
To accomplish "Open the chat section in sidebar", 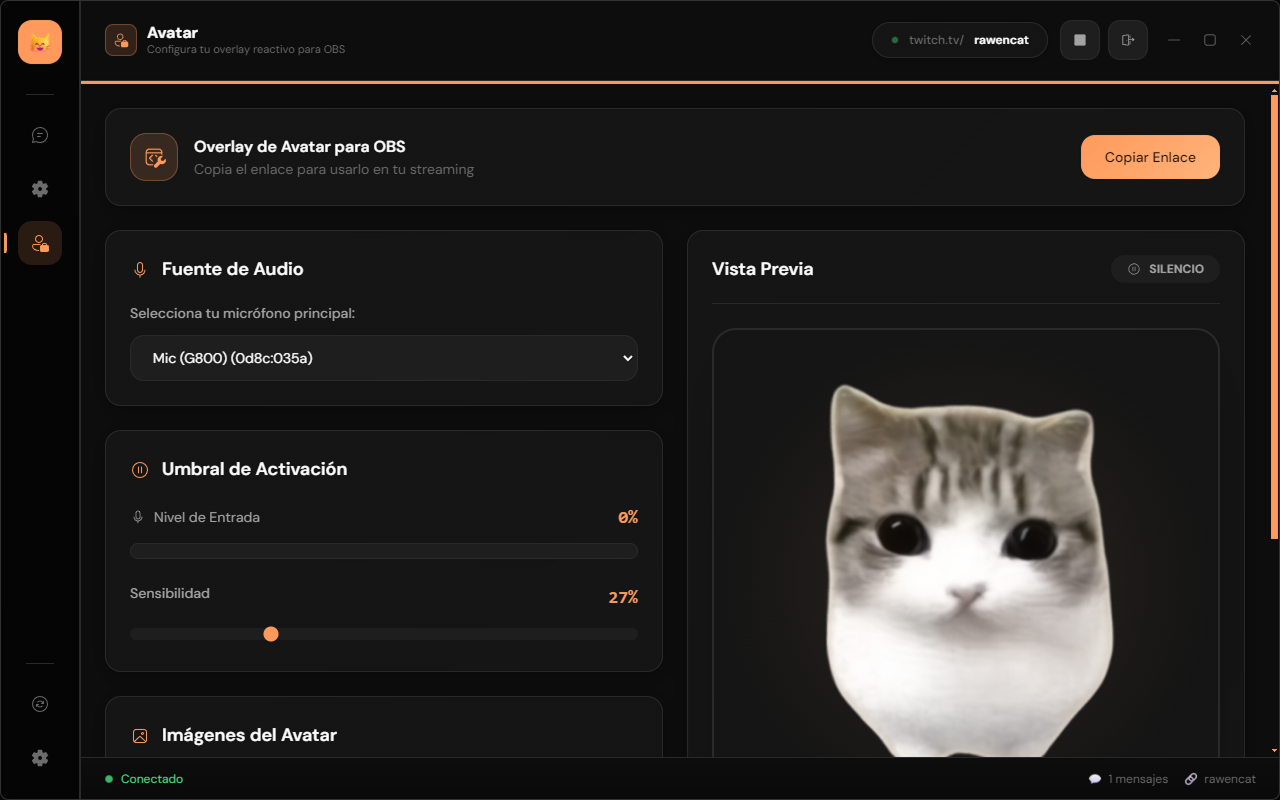I will [x=40, y=135].
